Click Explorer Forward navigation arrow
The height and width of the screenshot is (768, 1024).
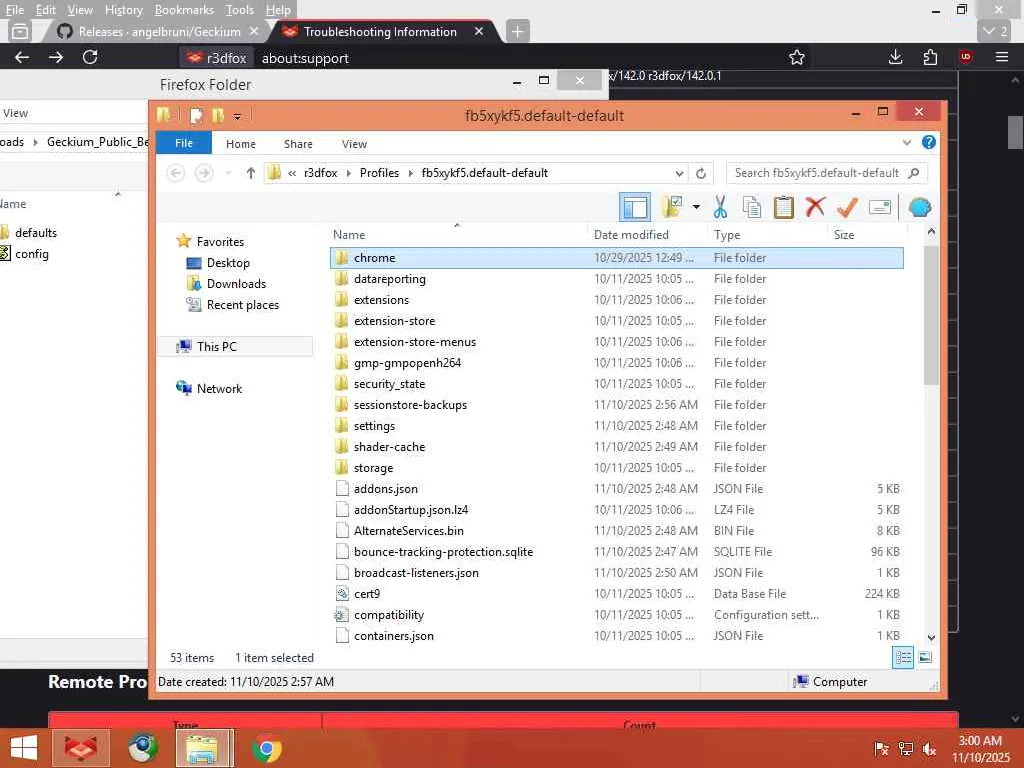point(204,173)
